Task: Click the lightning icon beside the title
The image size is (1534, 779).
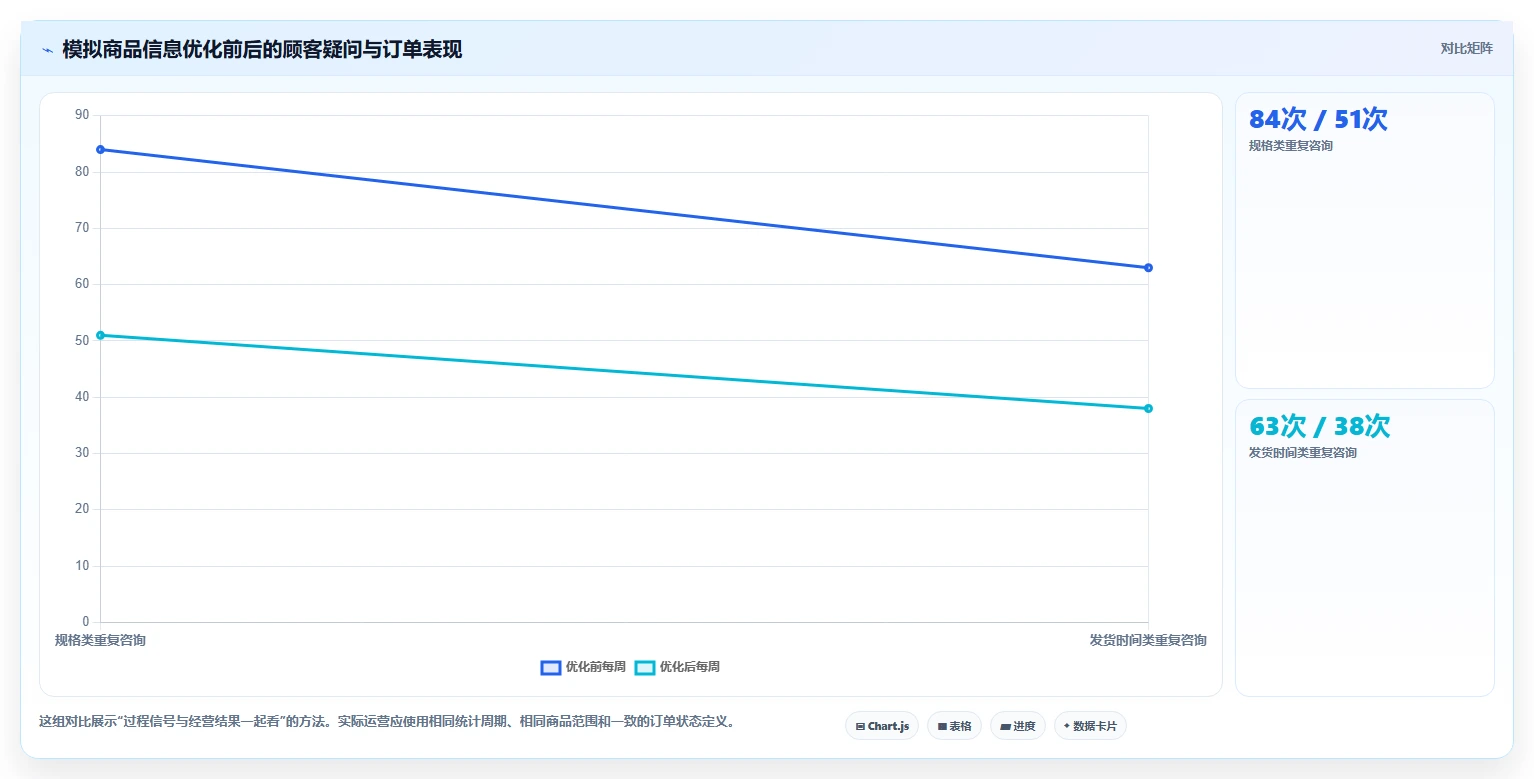Action: (x=47, y=50)
